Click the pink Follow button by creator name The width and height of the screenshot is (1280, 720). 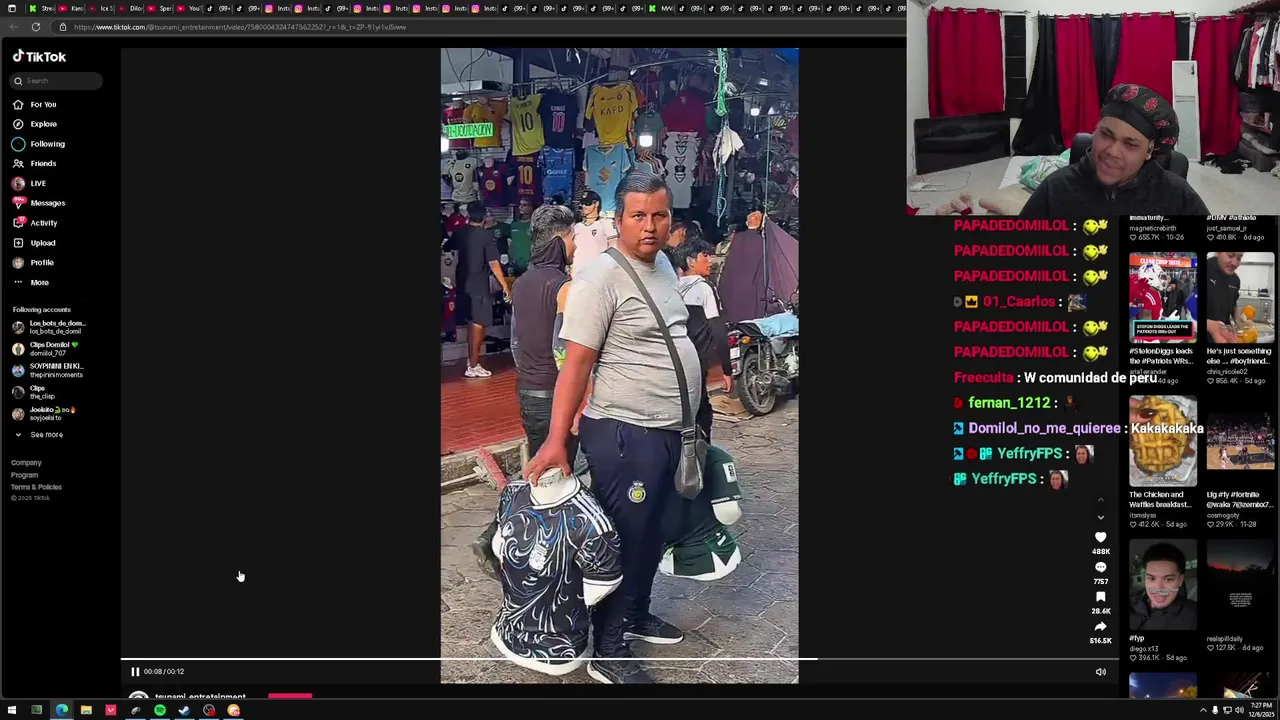point(290,696)
